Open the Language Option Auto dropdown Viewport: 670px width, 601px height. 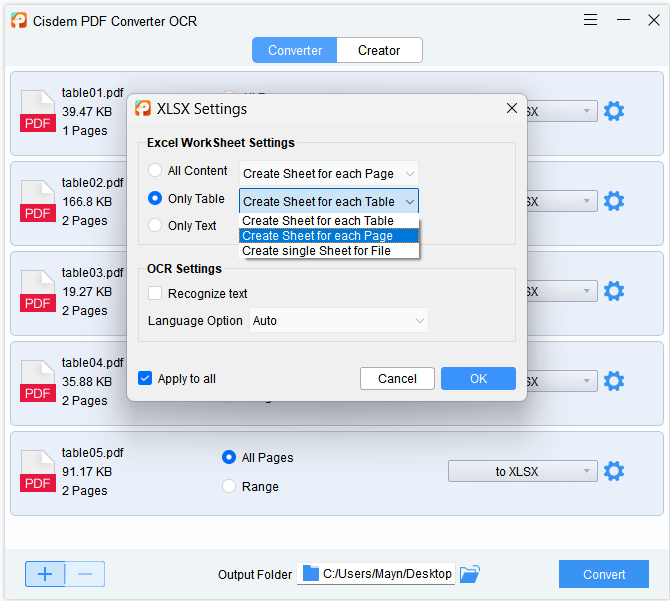point(339,320)
